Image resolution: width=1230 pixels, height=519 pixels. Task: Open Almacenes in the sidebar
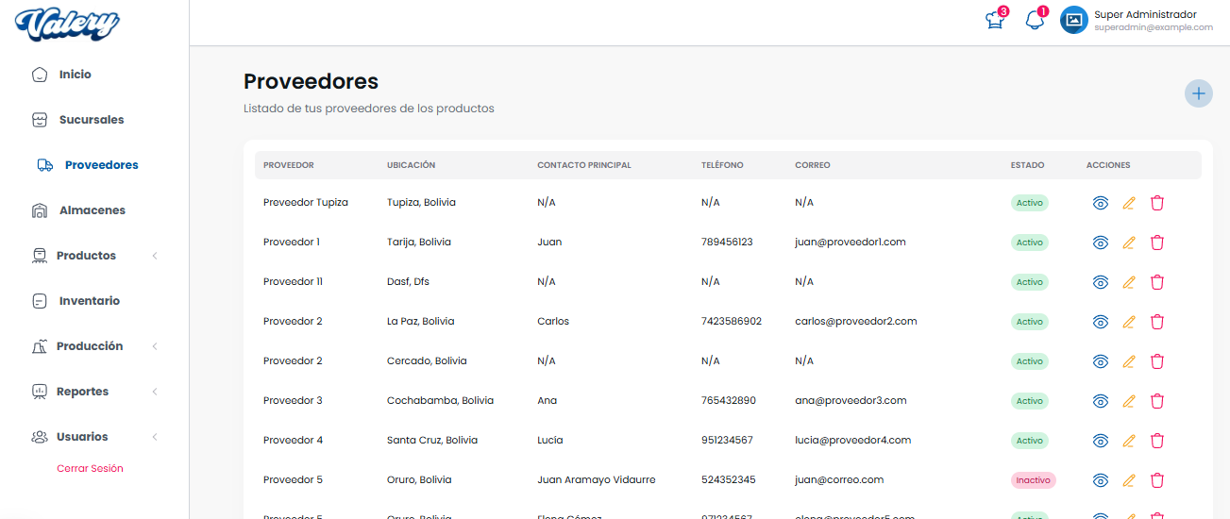[92, 210]
